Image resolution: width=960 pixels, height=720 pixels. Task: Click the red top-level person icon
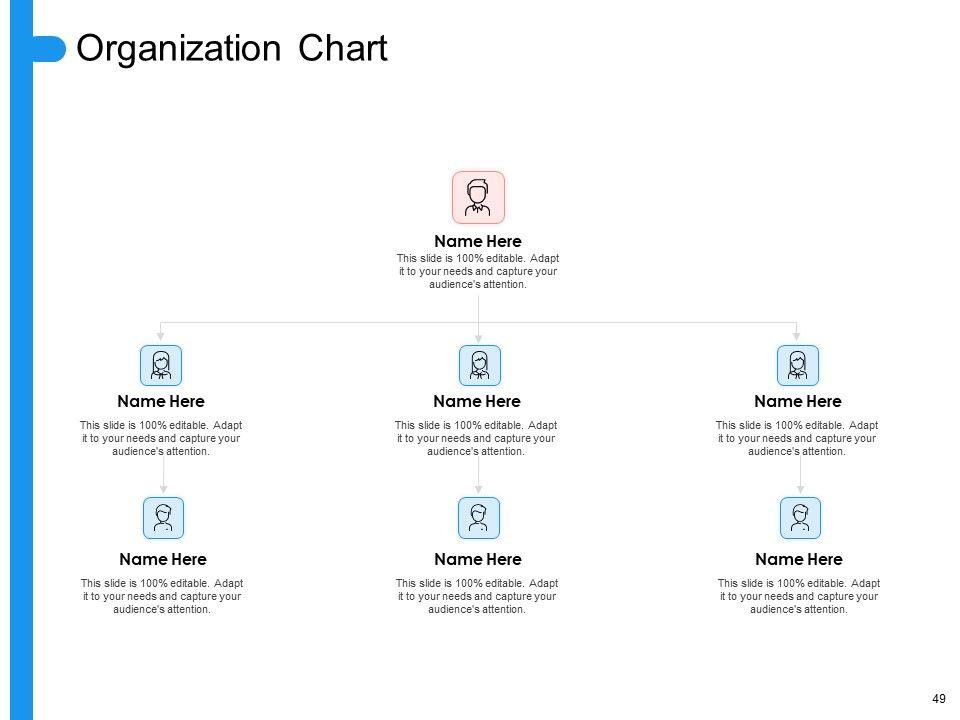(478, 197)
